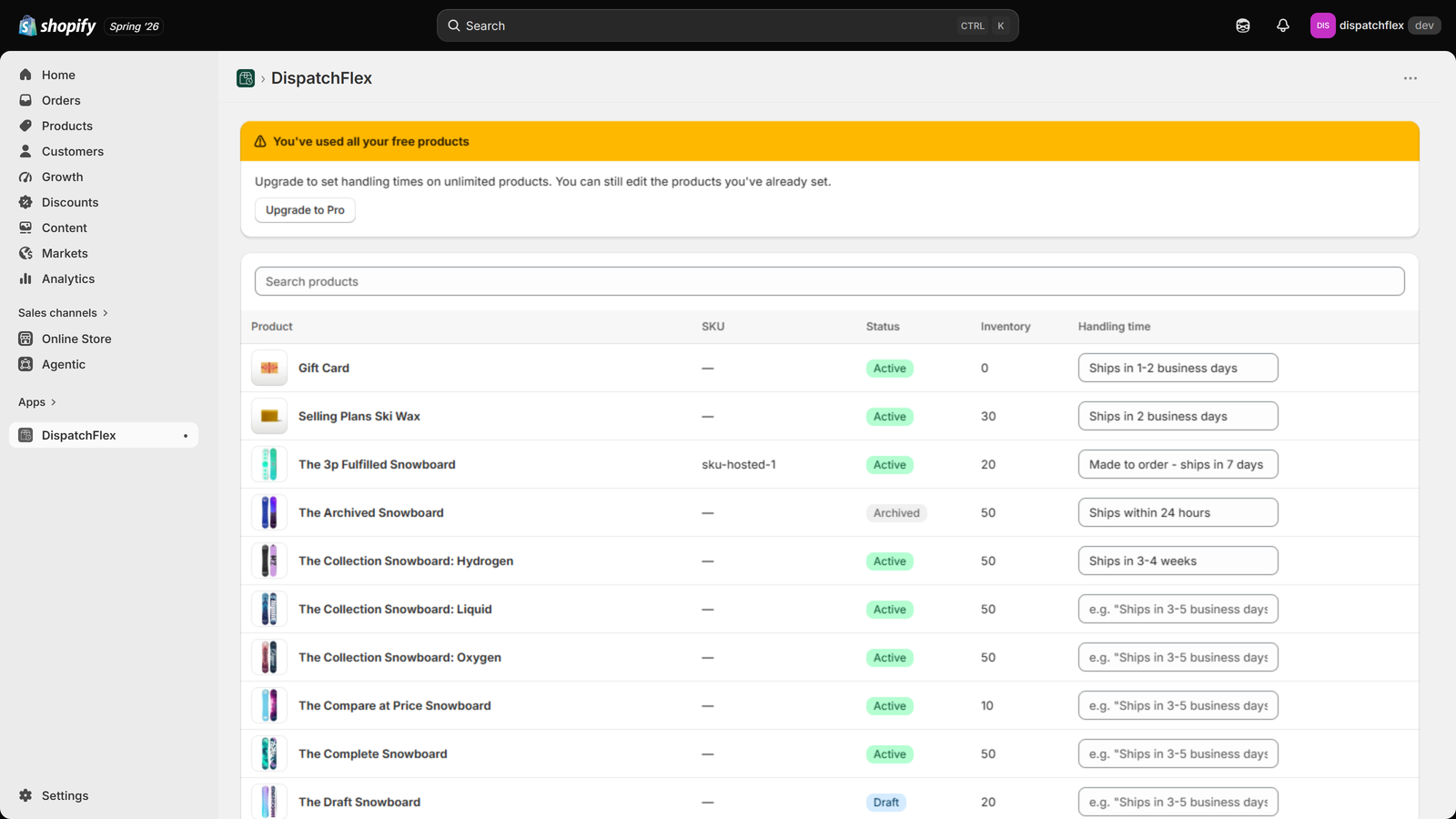Screen dimensions: 1456x819
Task: Edit Collection Snowboard: Hydrogen handling time
Action: point(1178,561)
